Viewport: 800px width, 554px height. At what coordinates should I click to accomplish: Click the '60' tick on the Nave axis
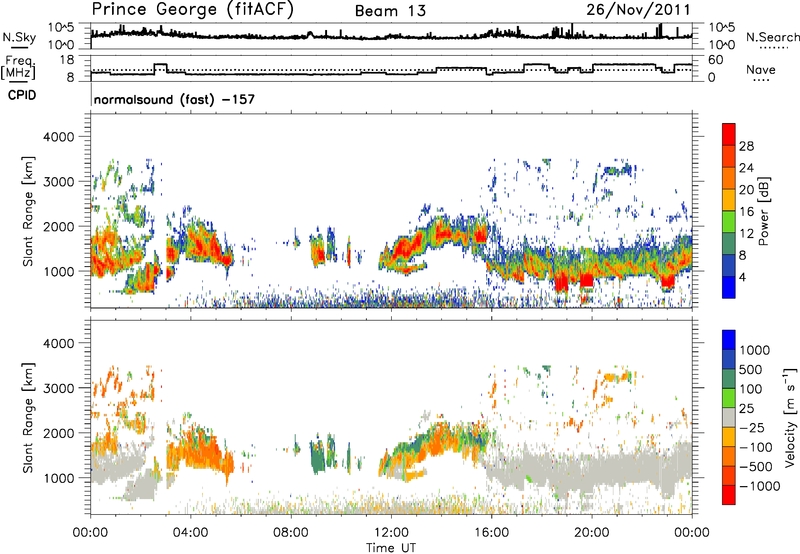[716, 60]
